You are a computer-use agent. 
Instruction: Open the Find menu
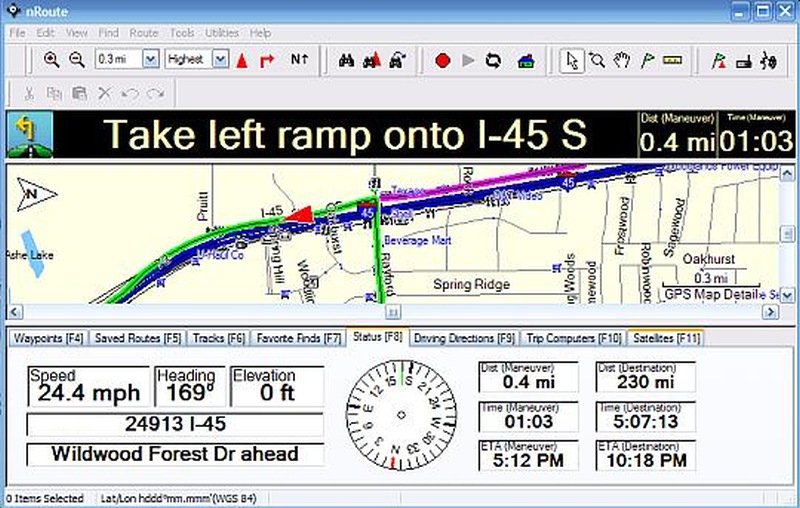pos(108,33)
